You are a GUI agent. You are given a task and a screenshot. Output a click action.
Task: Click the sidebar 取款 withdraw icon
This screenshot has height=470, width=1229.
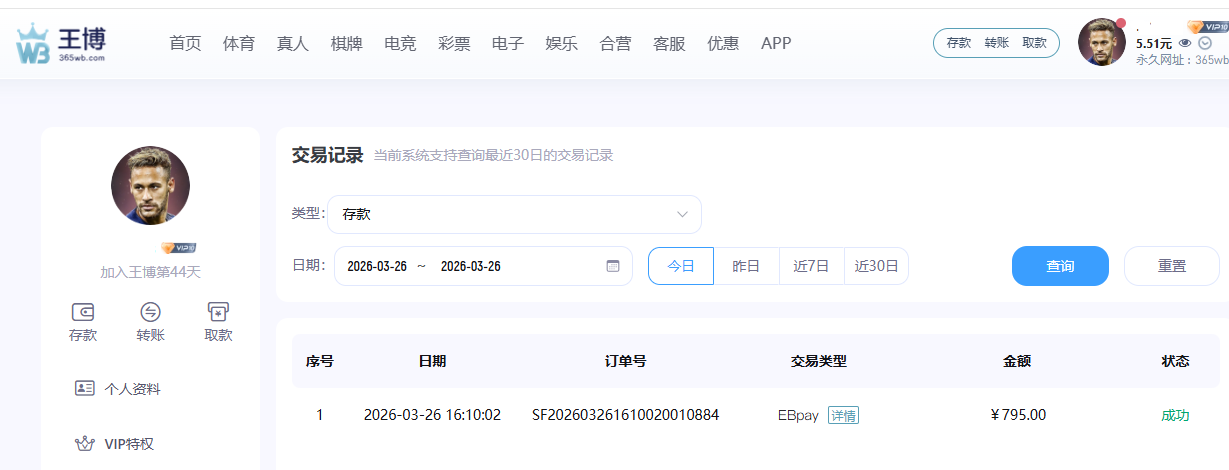[218, 311]
